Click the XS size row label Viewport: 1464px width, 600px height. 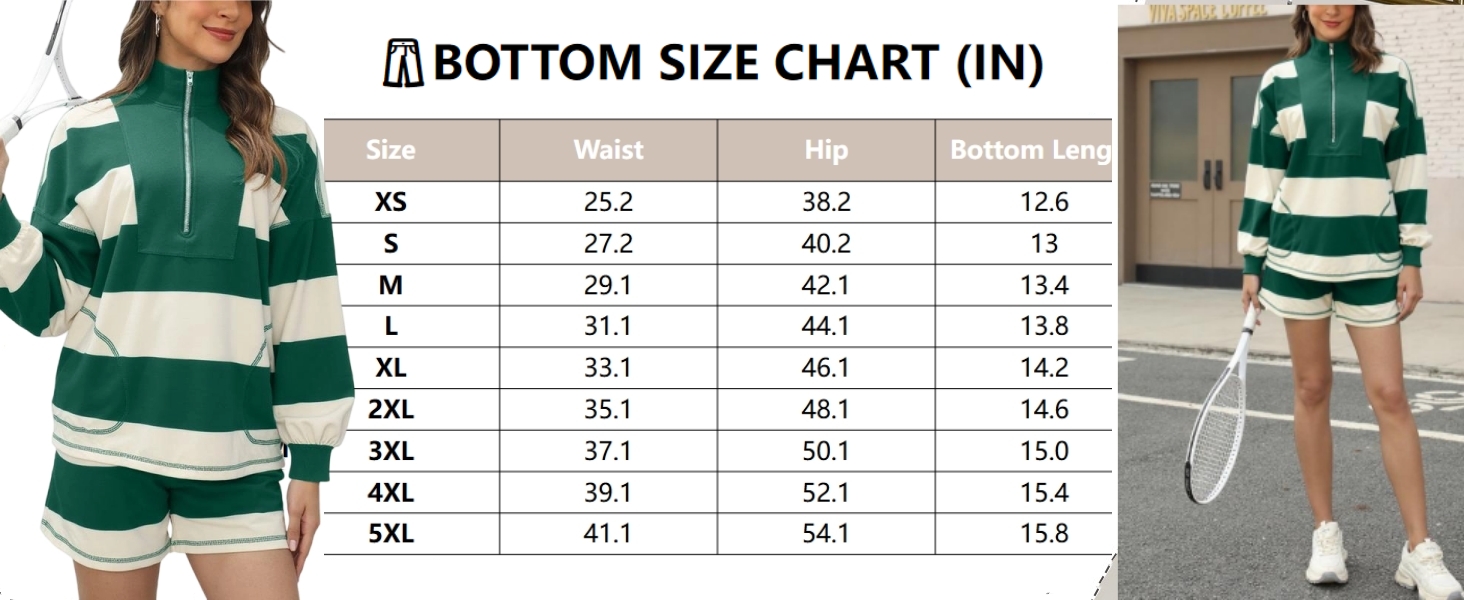point(390,202)
